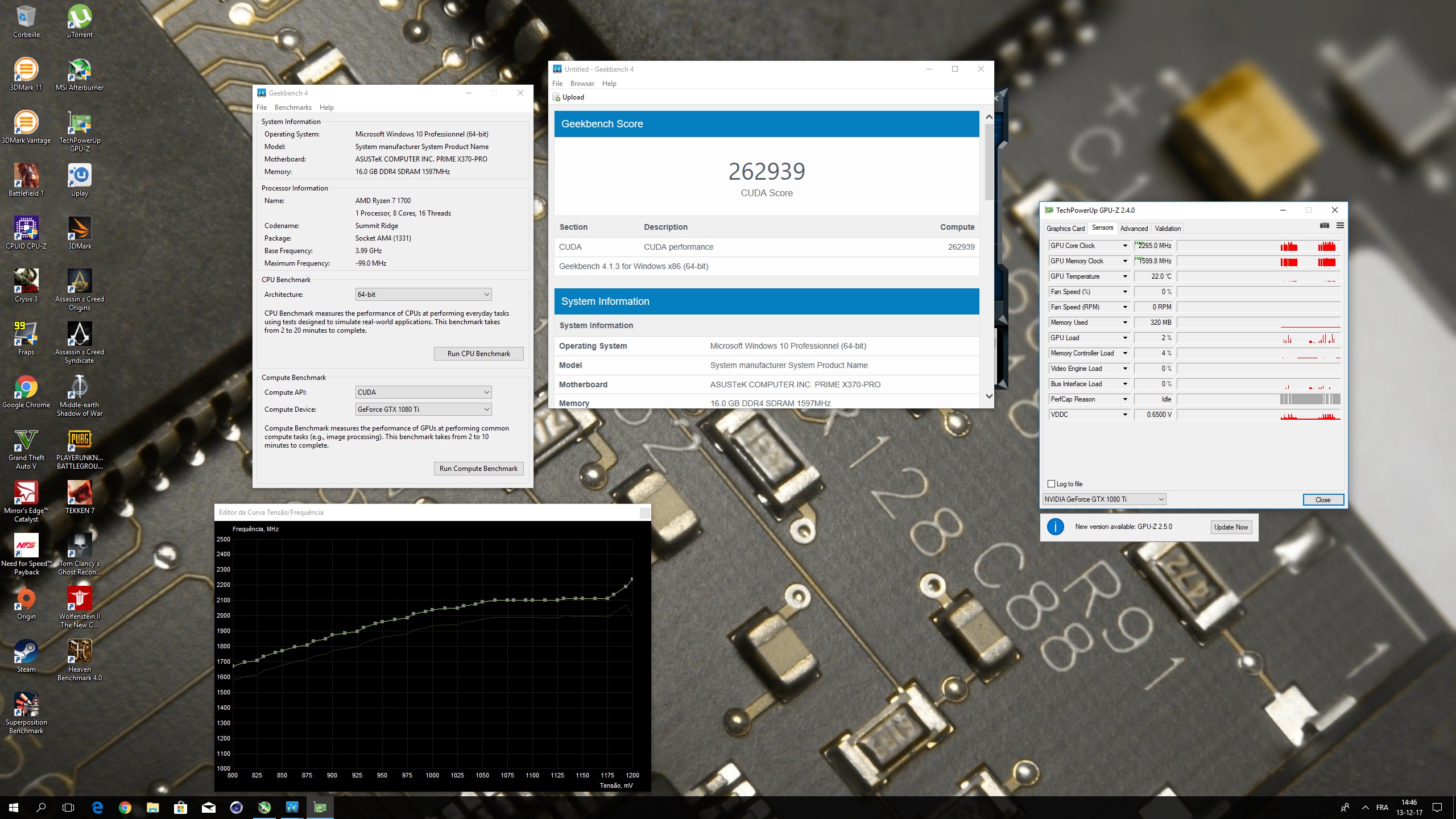This screenshot has width=1456, height=819.
Task: Open the taskbar search icon
Action: (x=41, y=807)
